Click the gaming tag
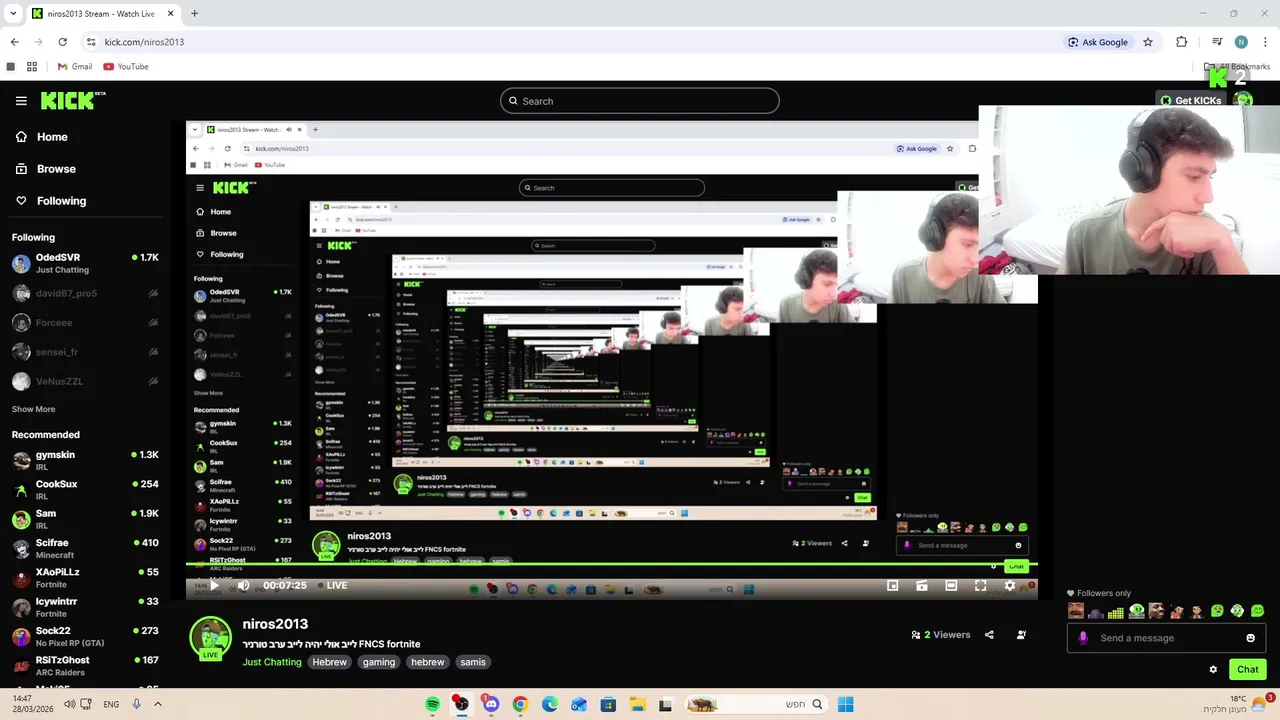Screen dimensions: 1280x720 click(379, 662)
